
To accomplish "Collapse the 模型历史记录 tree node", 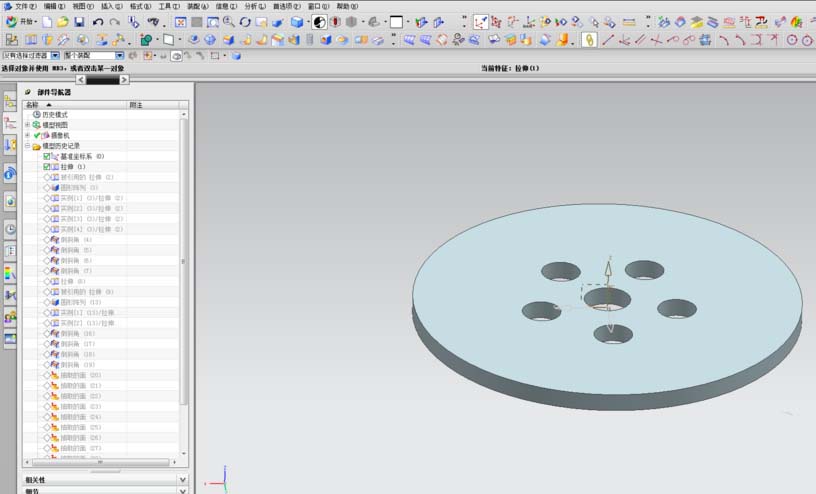I will pyautogui.click(x=28, y=146).
